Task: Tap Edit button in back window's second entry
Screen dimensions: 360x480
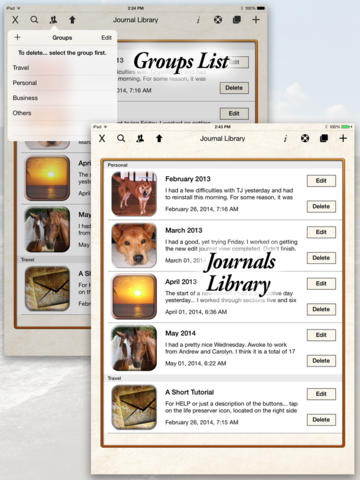Action: pyautogui.click(x=234, y=114)
